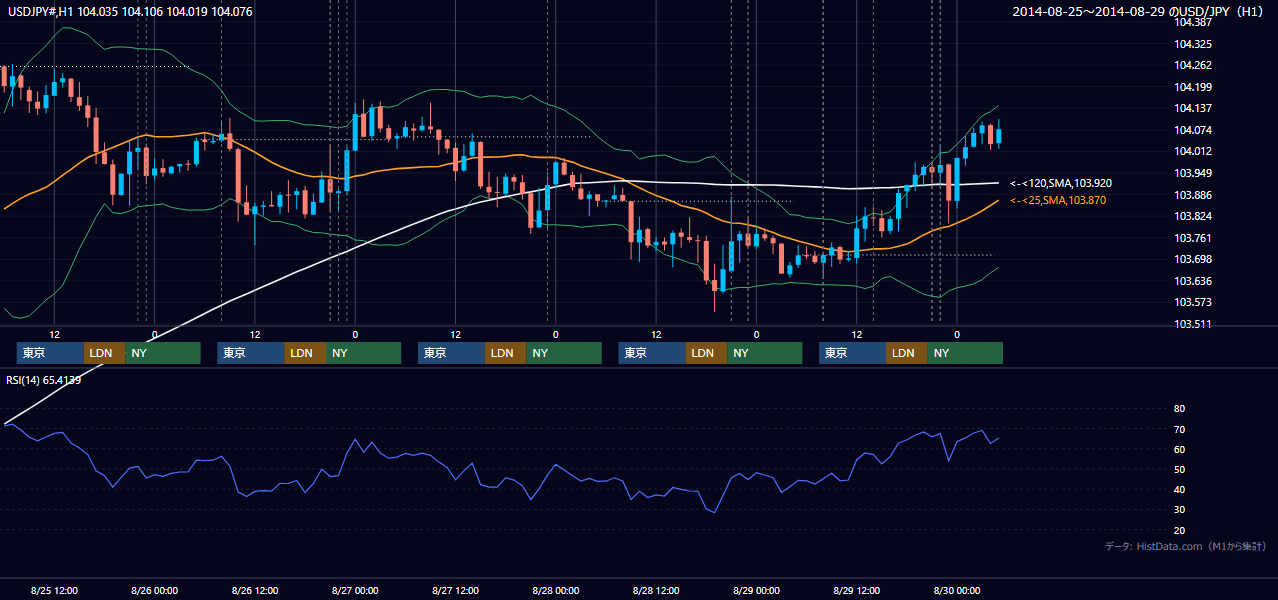This screenshot has width=1278, height=600.
Task: Click the RSI level 80 axis label
Action: pyautogui.click(x=1180, y=409)
